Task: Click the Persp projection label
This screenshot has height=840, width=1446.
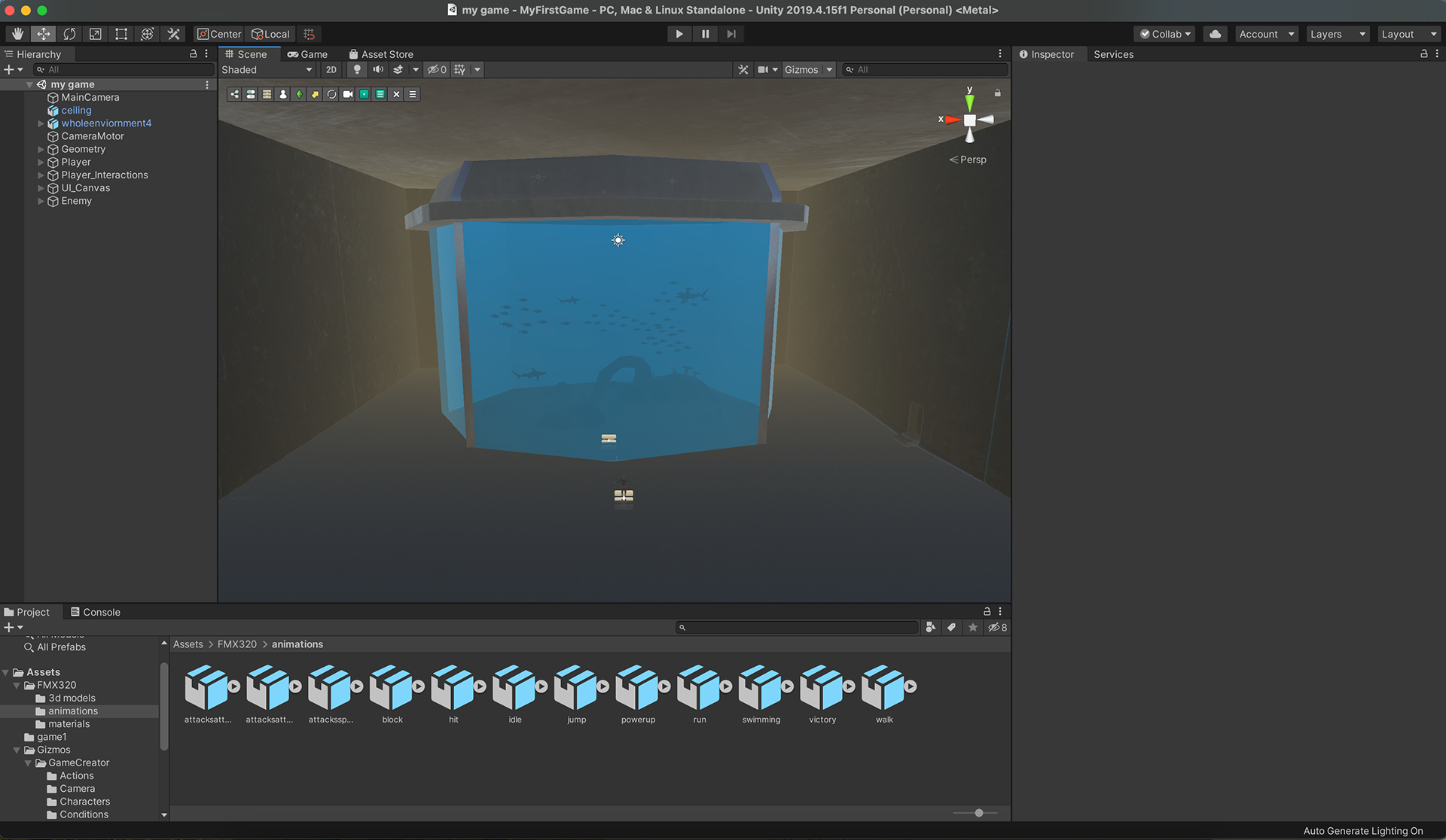Action: [968, 160]
